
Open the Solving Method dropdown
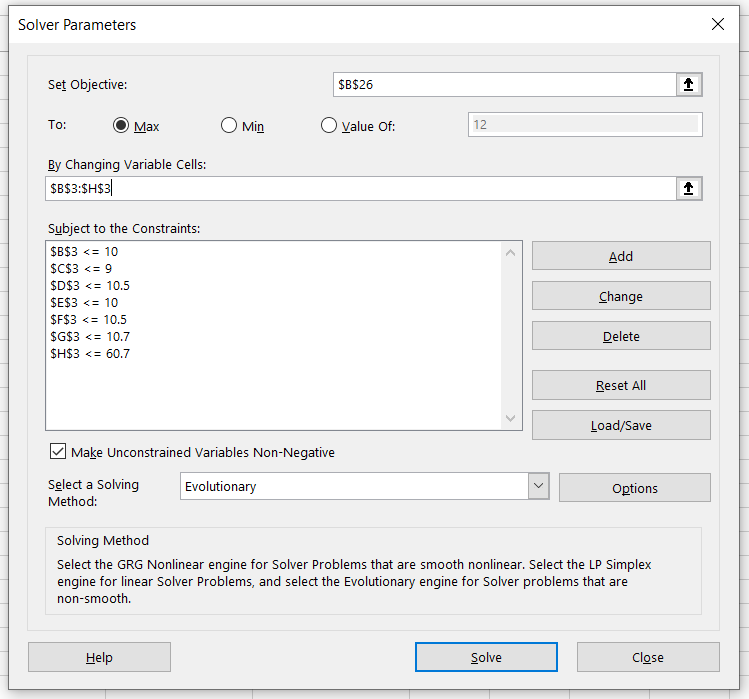click(x=539, y=486)
